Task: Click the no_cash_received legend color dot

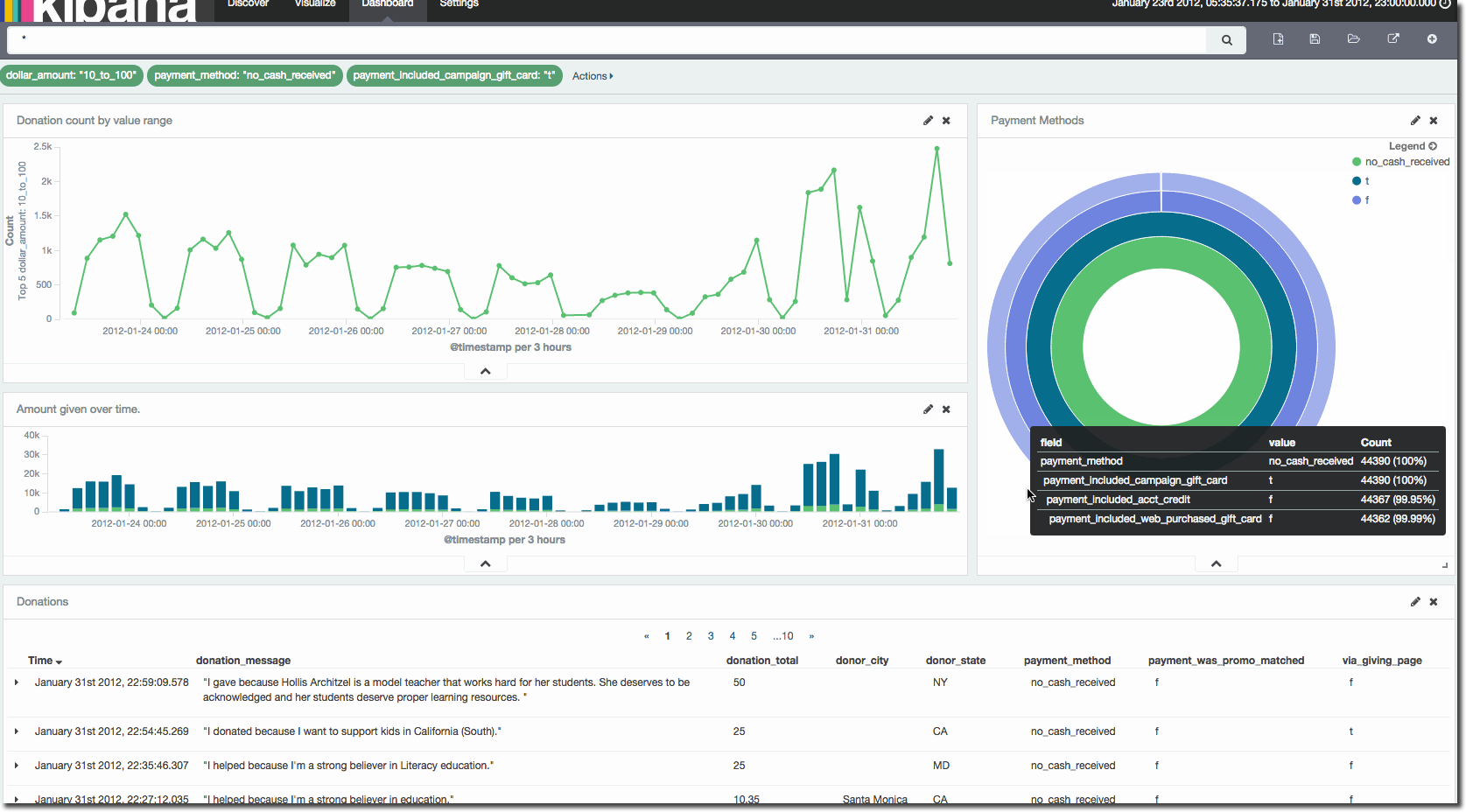Action: pyautogui.click(x=1357, y=162)
